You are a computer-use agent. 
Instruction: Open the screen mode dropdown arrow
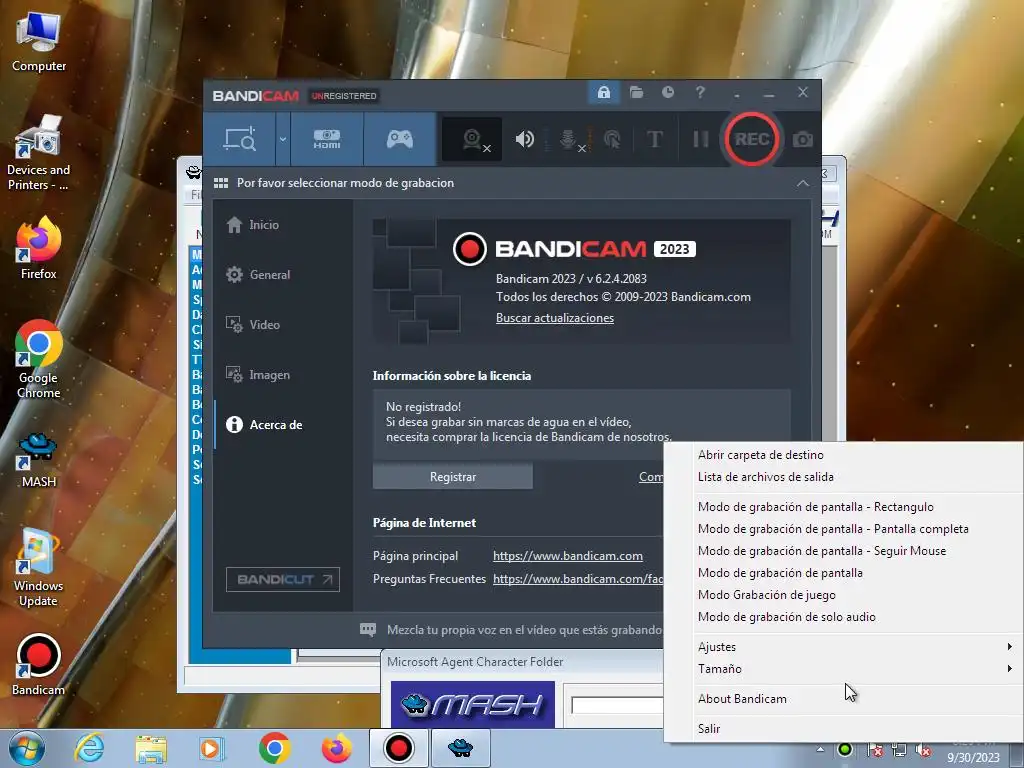coord(283,139)
